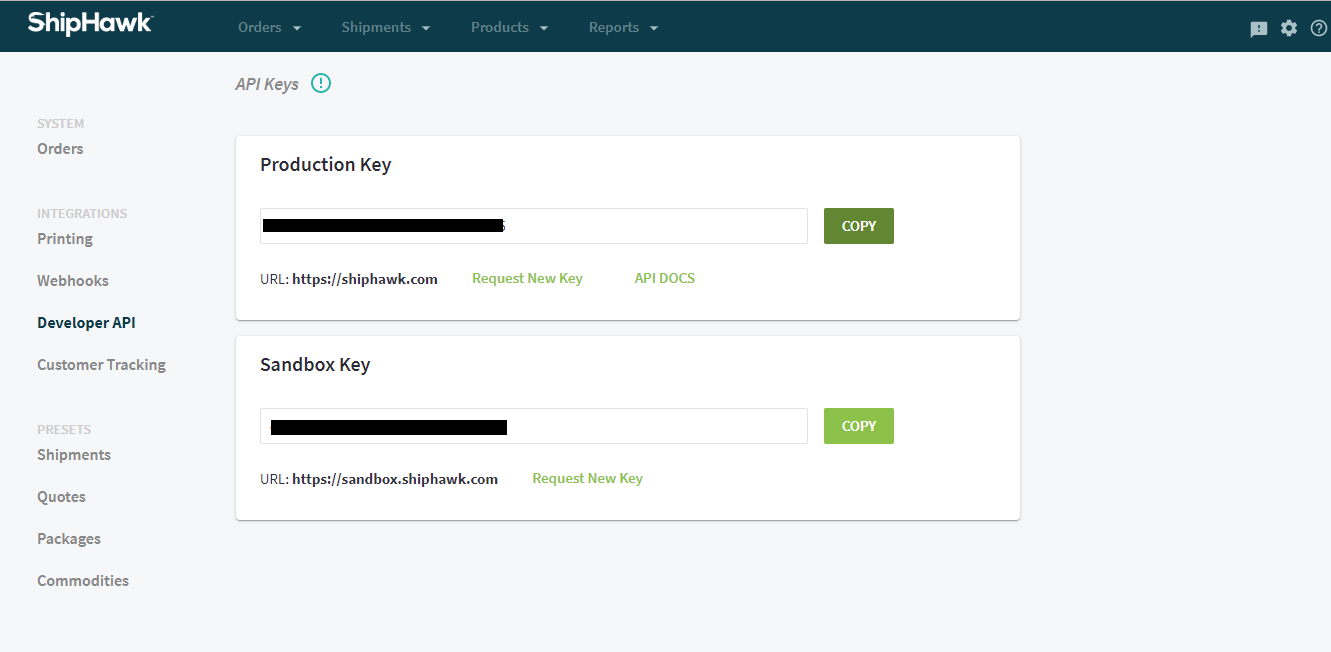The height and width of the screenshot is (652, 1331).
Task: Open Commodities presets
Action: click(x=83, y=581)
